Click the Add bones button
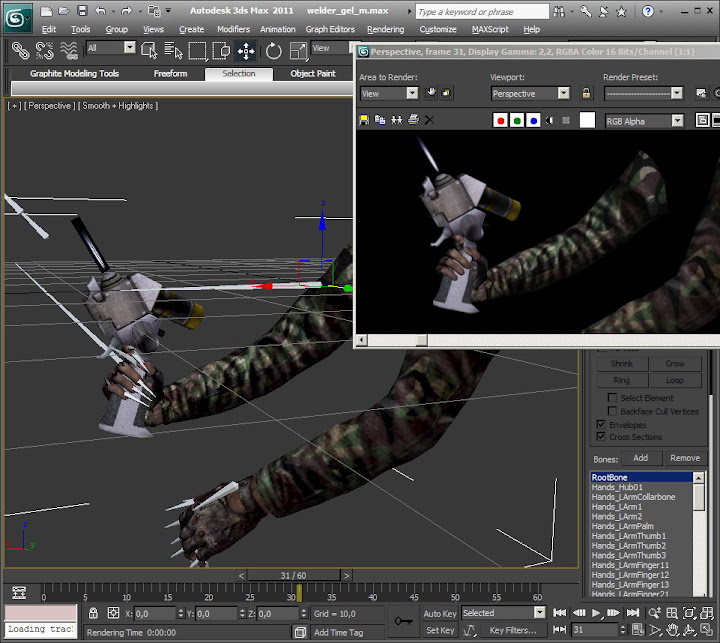Screen dimensions: 720x643 [x=641, y=458]
